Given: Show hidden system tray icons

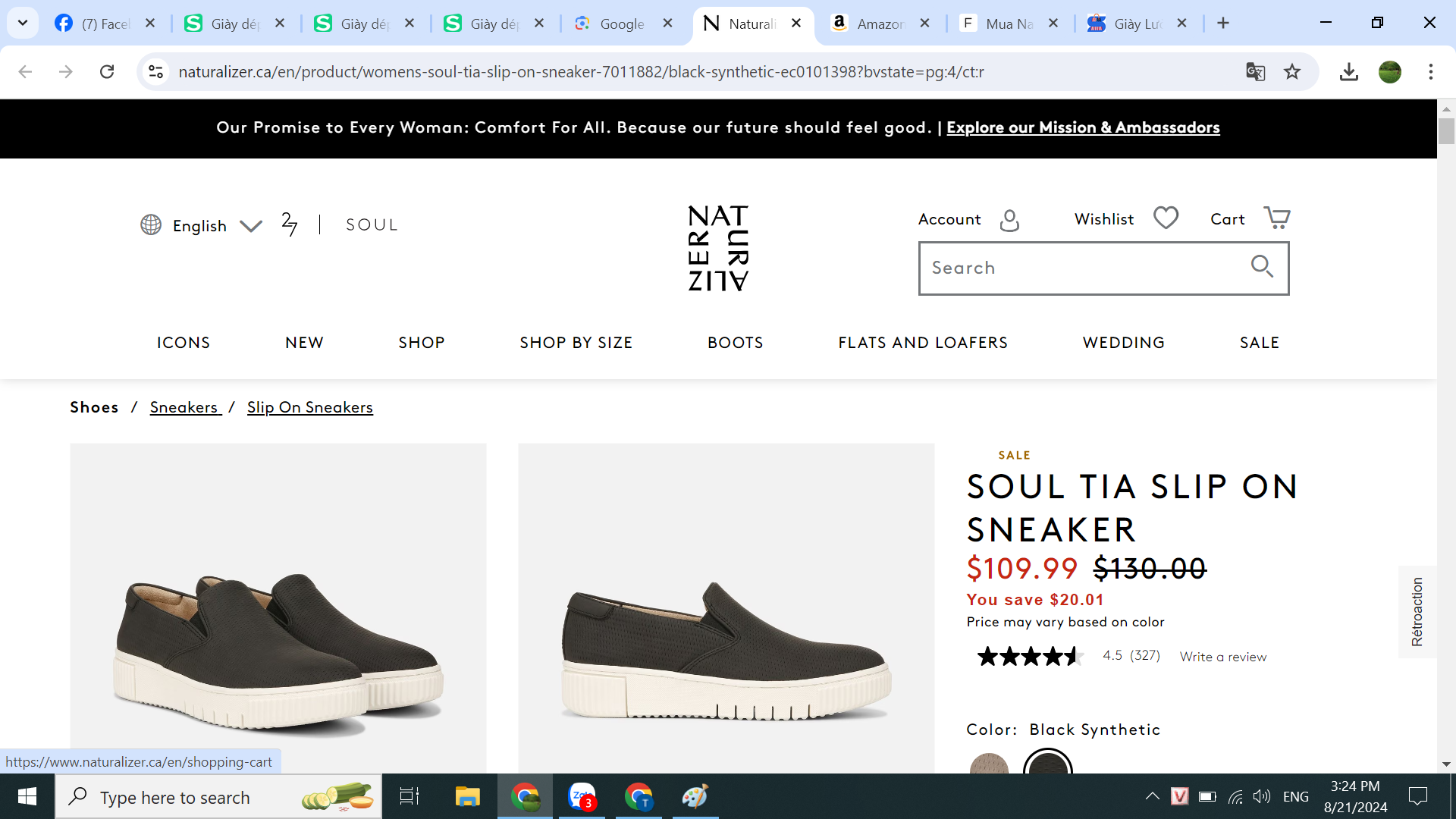Looking at the screenshot, I should click(1152, 796).
